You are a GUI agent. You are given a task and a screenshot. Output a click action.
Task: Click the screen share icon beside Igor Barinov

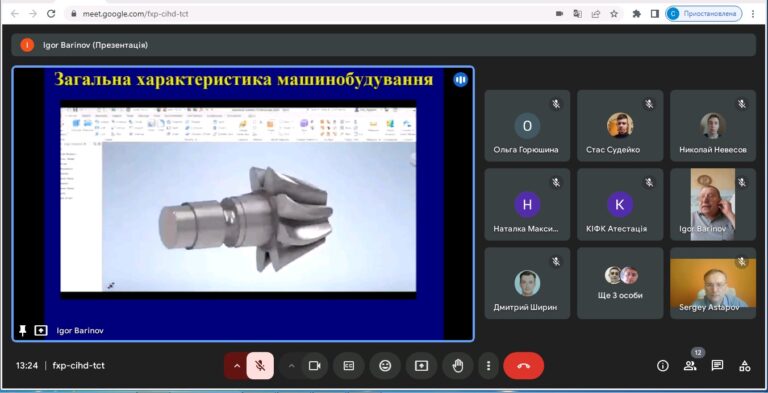click(x=41, y=331)
